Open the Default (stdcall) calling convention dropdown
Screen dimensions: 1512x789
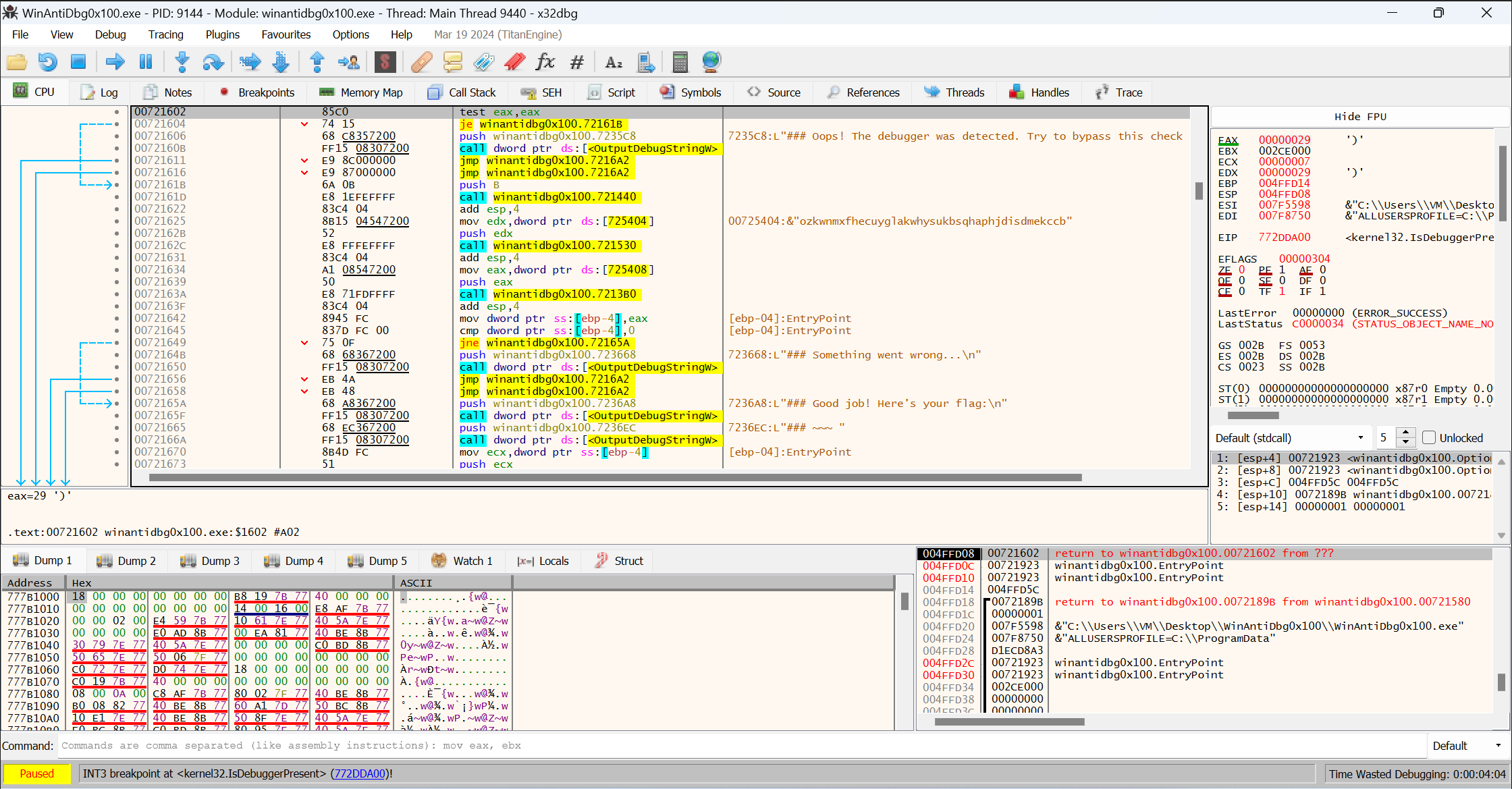point(1290,437)
